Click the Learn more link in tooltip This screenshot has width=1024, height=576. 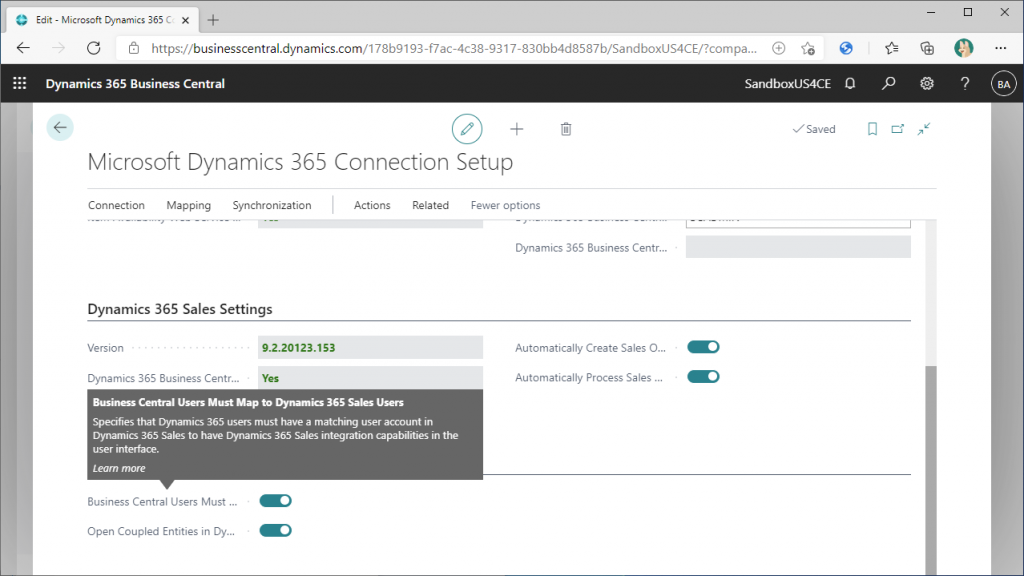[x=119, y=468]
